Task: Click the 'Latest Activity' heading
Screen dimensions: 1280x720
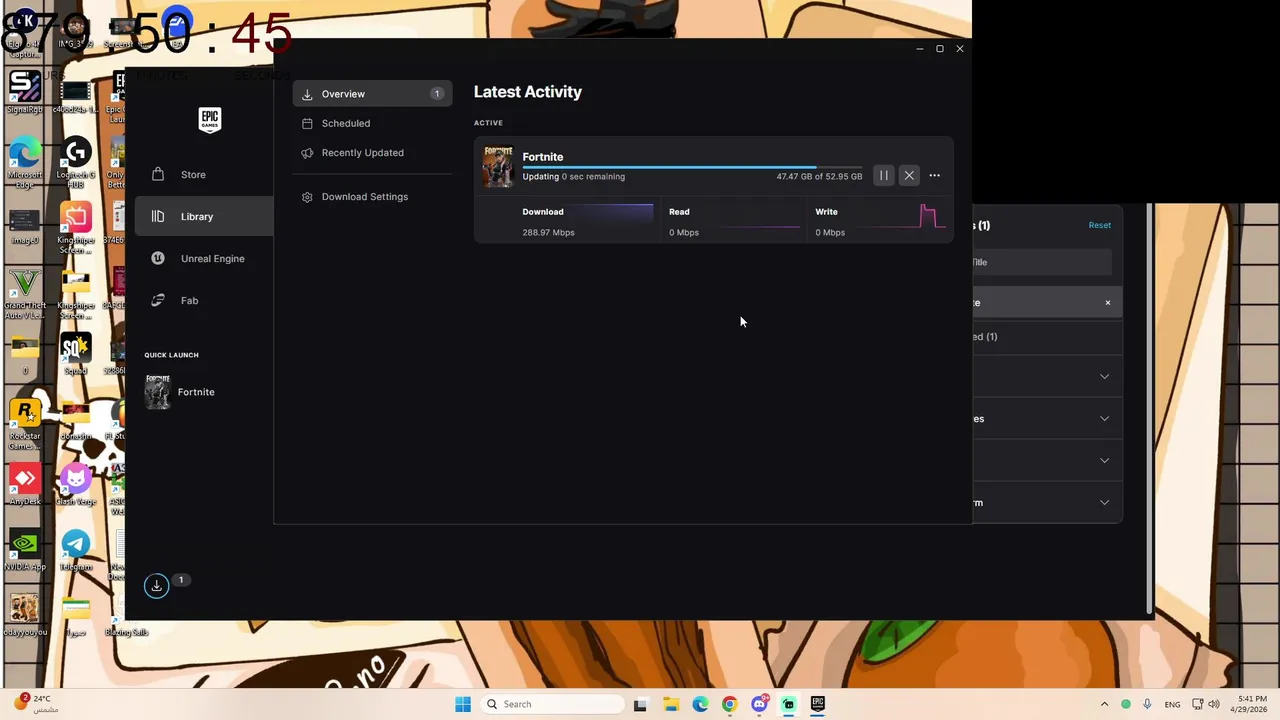Action: click(x=527, y=92)
